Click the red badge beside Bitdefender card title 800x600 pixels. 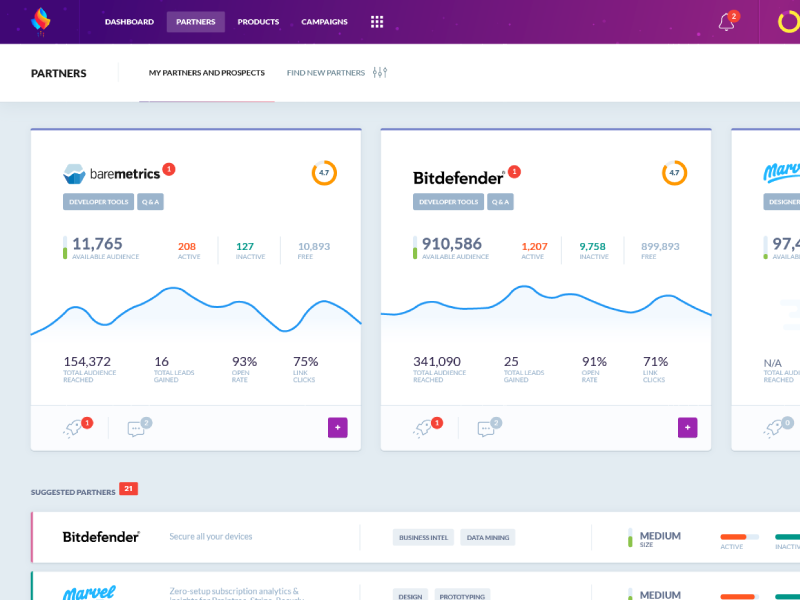[x=514, y=172]
